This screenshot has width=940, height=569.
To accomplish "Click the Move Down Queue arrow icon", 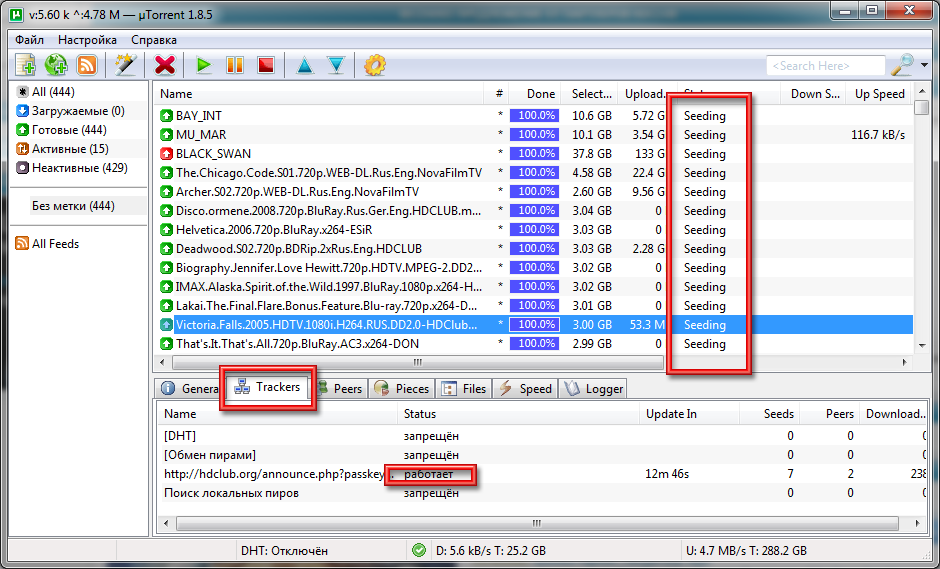I will click(x=336, y=65).
